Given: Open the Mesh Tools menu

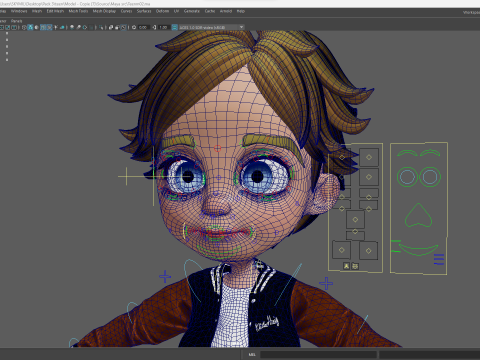Looking at the screenshot, I should 78,11.
